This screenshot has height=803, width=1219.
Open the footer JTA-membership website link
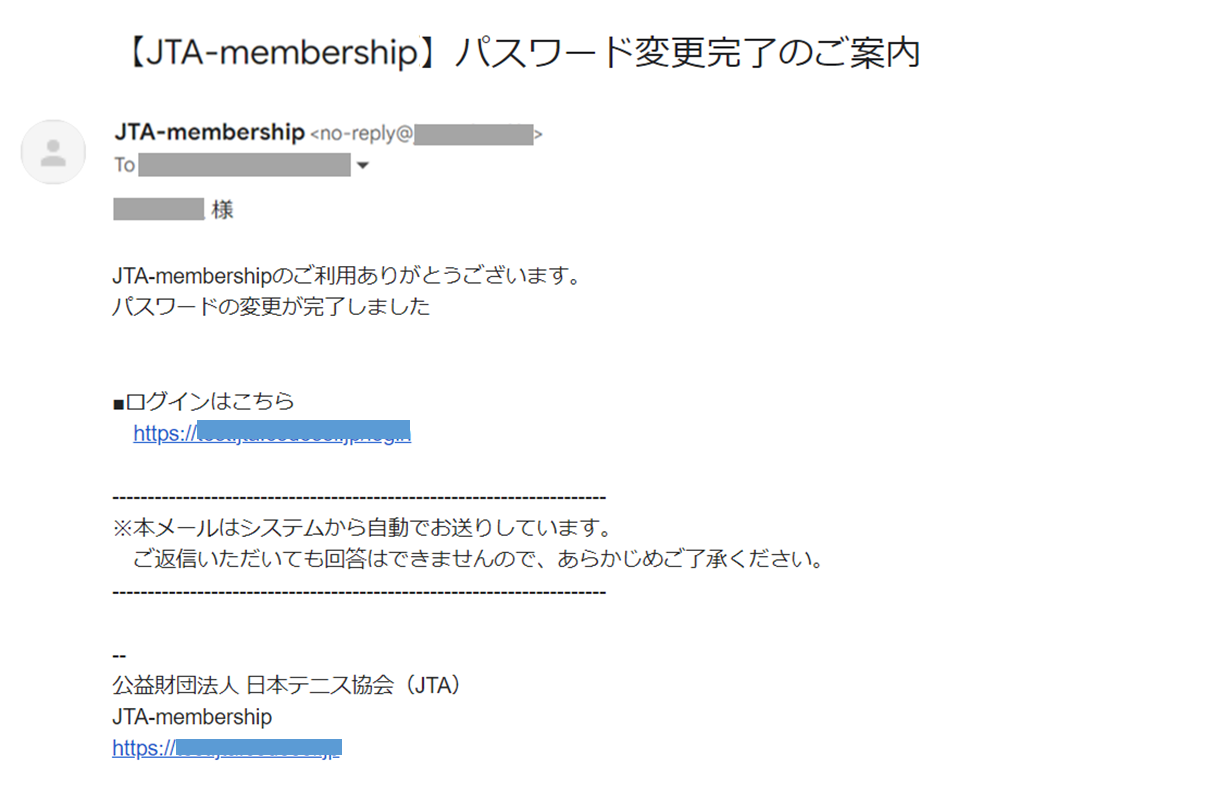pos(227,748)
